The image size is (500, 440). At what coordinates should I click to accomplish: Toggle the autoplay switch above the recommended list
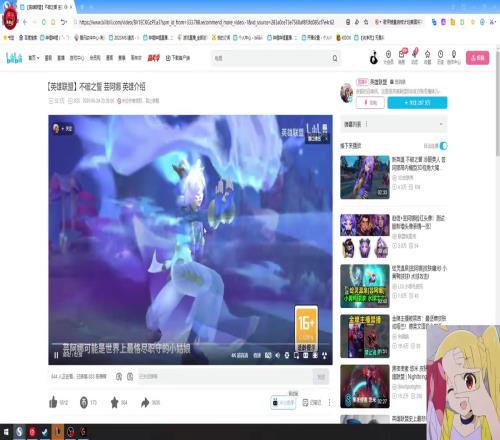(444, 146)
